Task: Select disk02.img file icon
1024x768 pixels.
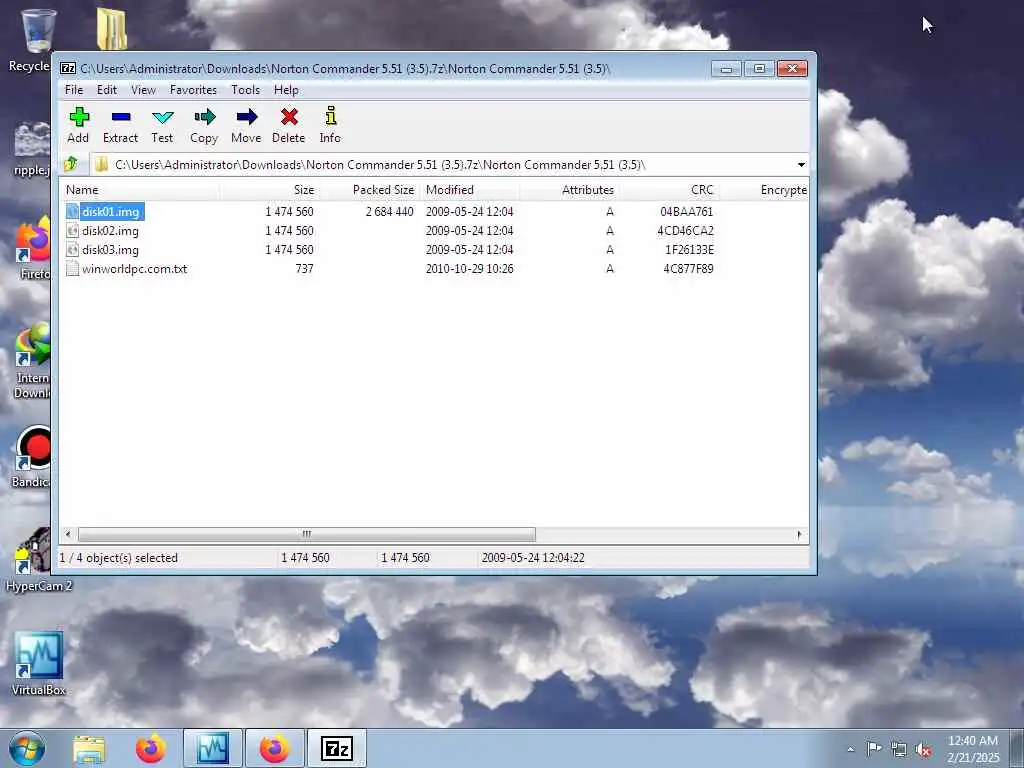Action: 72,231
